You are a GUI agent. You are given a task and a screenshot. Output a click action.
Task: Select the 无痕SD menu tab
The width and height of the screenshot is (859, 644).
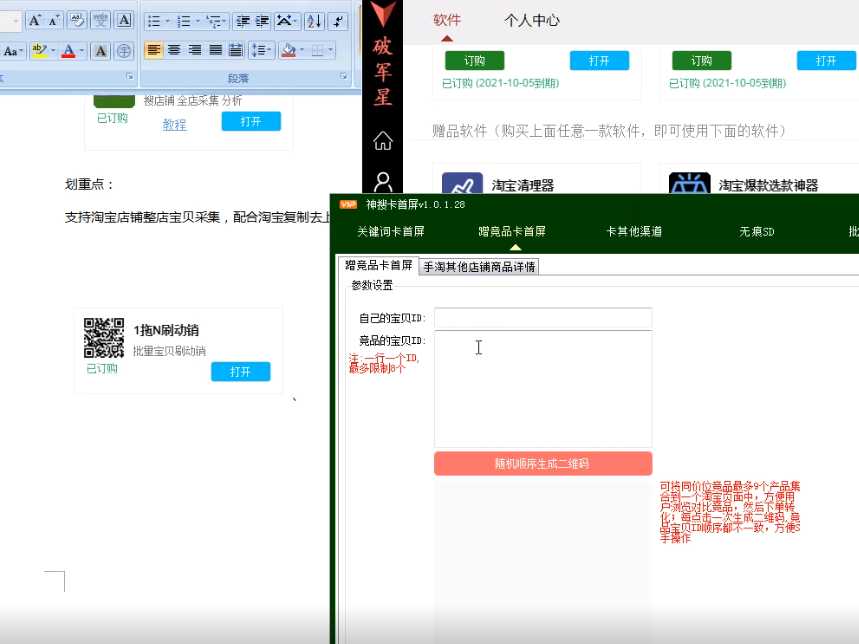[757, 232]
